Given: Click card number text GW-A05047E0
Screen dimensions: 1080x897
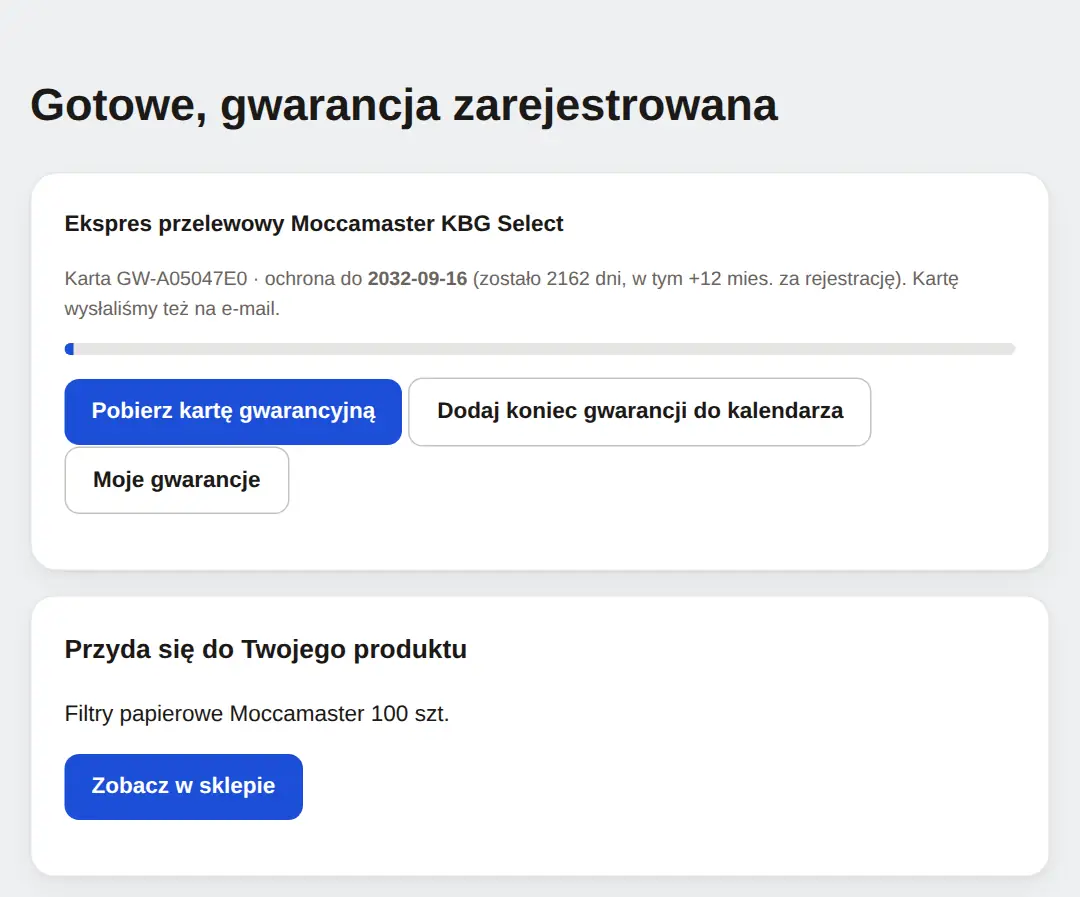Looking at the screenshot, I should pyautogui.click(x=182, y=278).
